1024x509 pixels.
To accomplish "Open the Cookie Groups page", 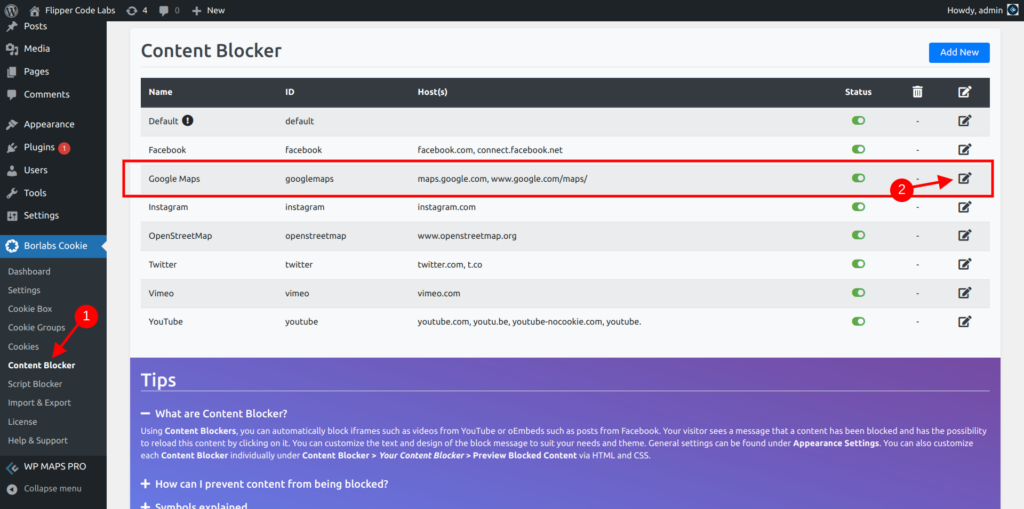I will coord(37,328).
